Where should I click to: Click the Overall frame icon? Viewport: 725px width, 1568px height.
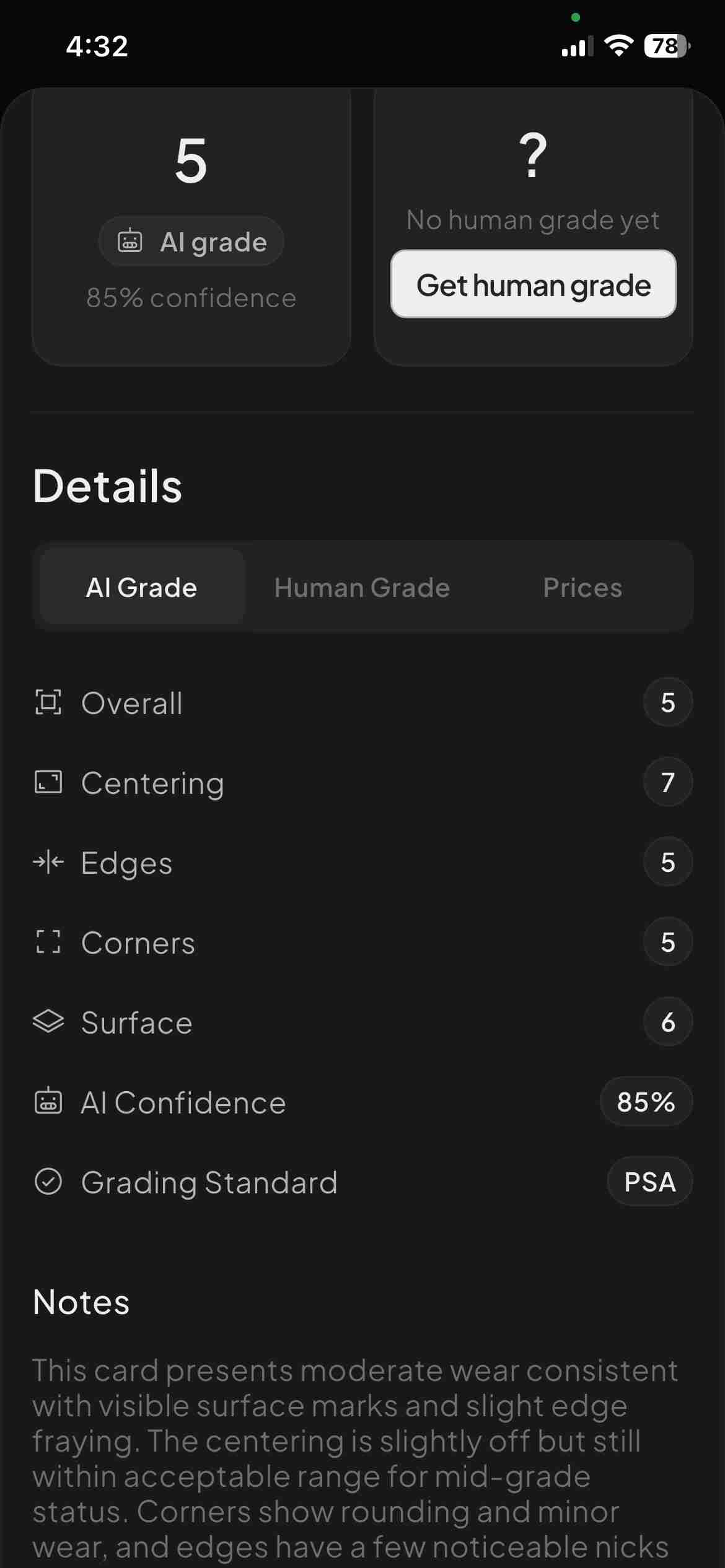(48, 702)
